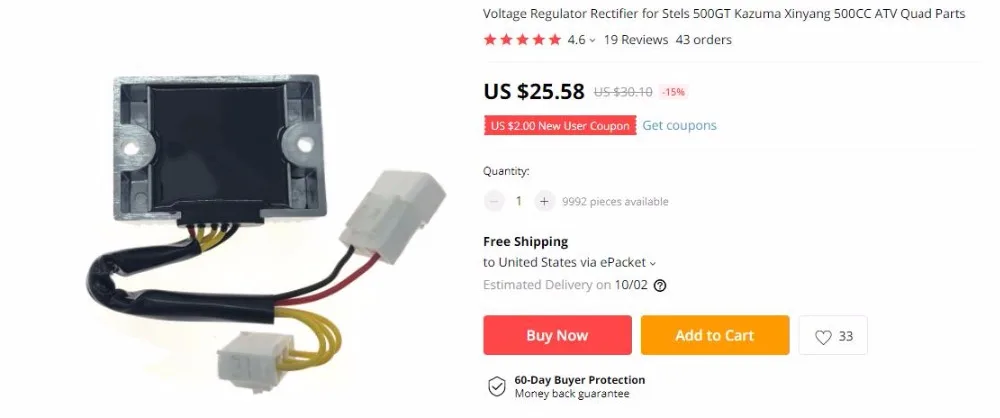
Task: Click the buyer protection shield icon
Action: click(497, 386)
